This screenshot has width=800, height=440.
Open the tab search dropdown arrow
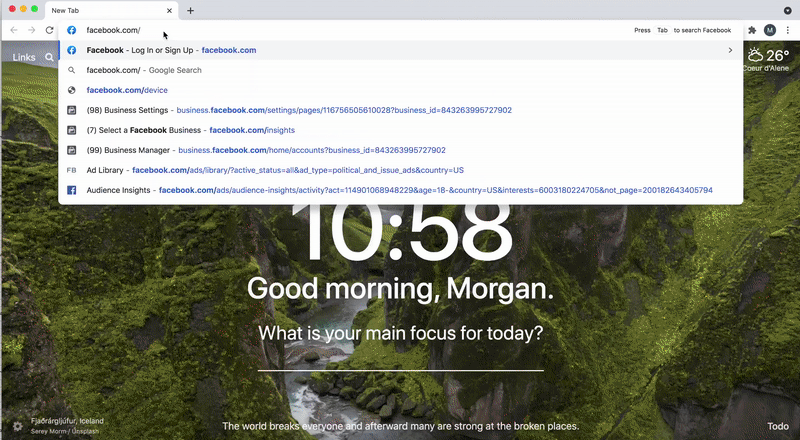(787, 10)
